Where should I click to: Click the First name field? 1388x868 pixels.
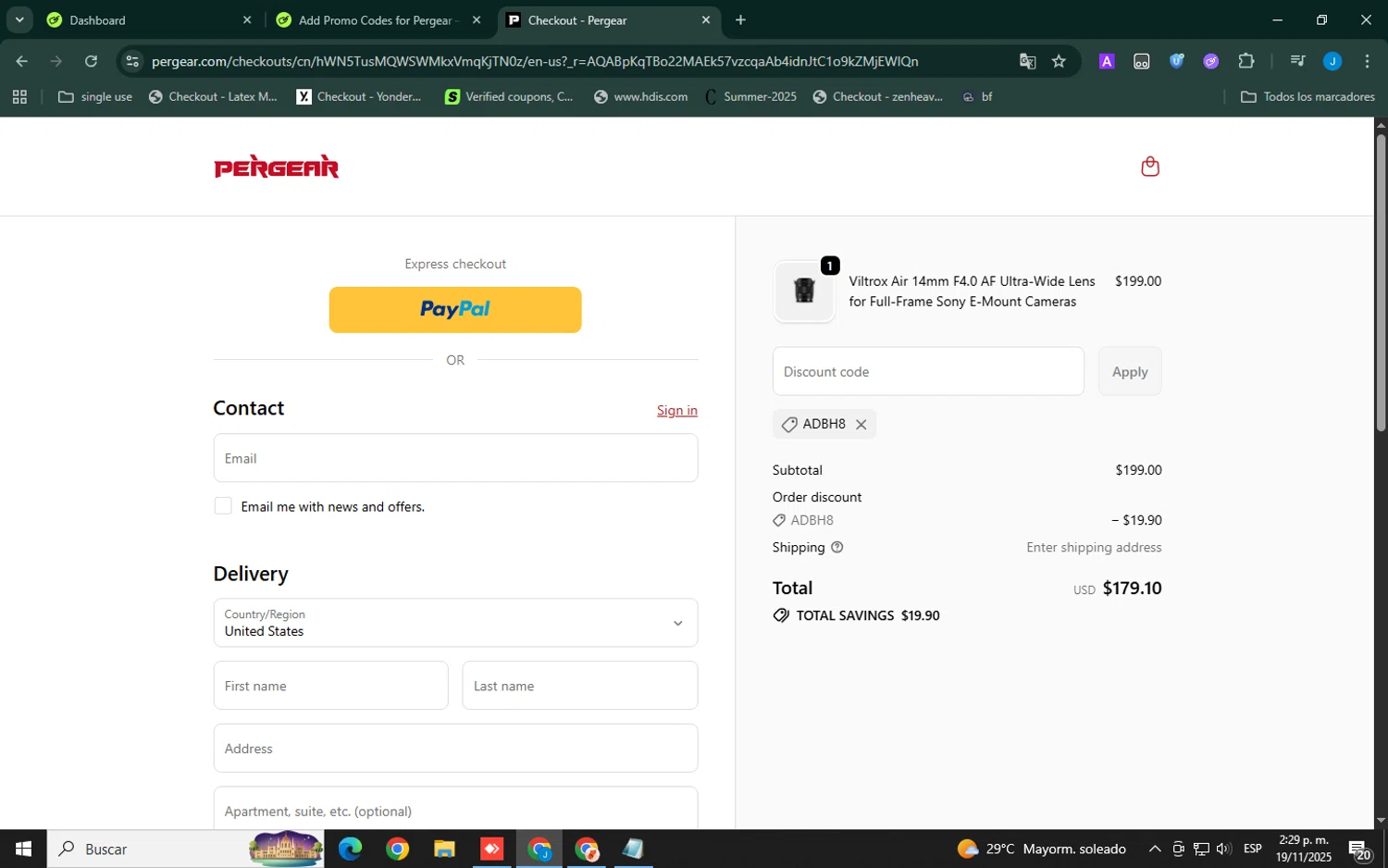click(x=330, y=686)
